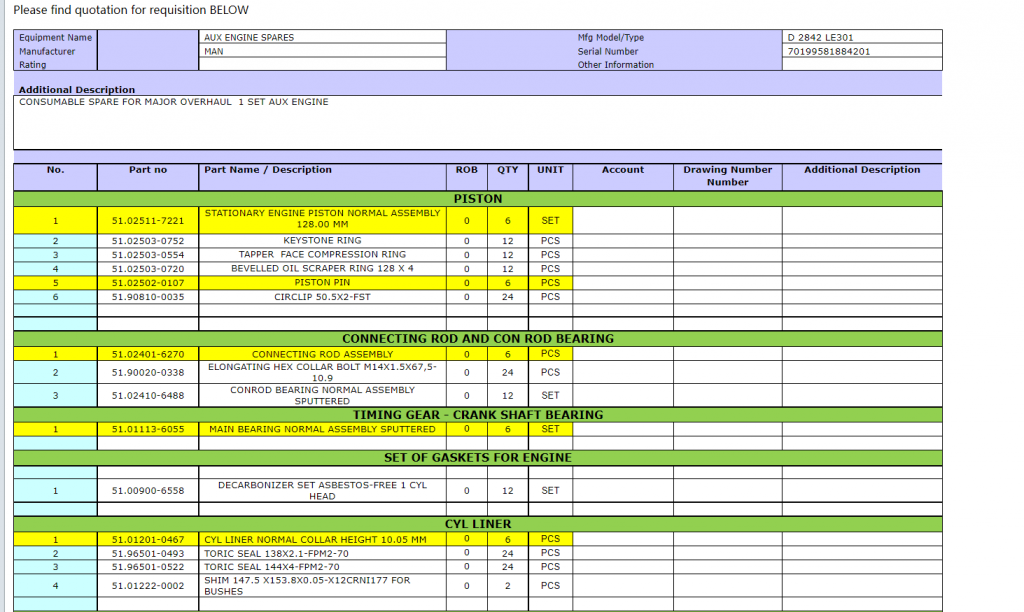The image size is (1024, 612).
Task: Click the Account column header
Action: click(x=622, y=170)
